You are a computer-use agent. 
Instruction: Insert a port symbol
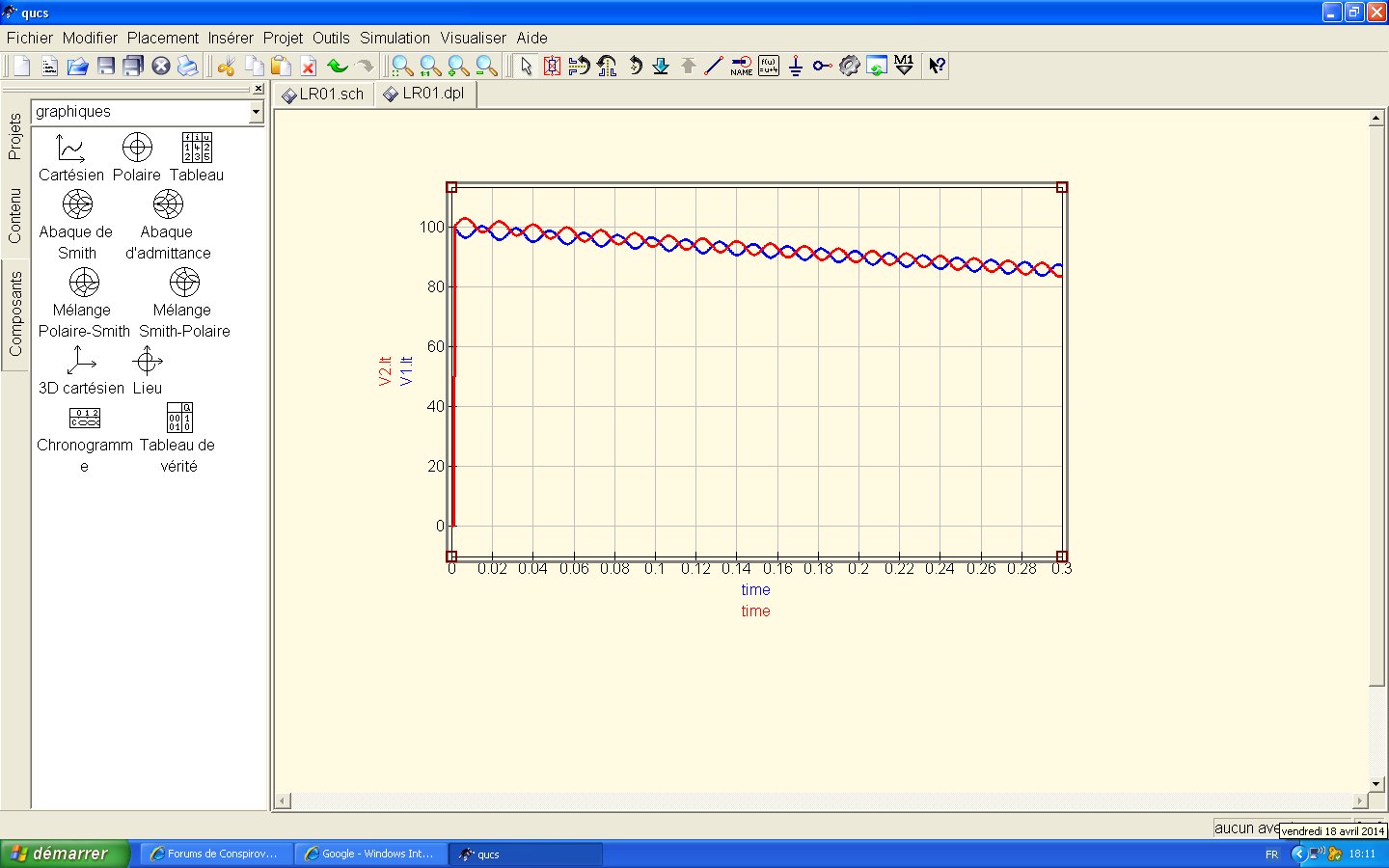click(822, 66)
